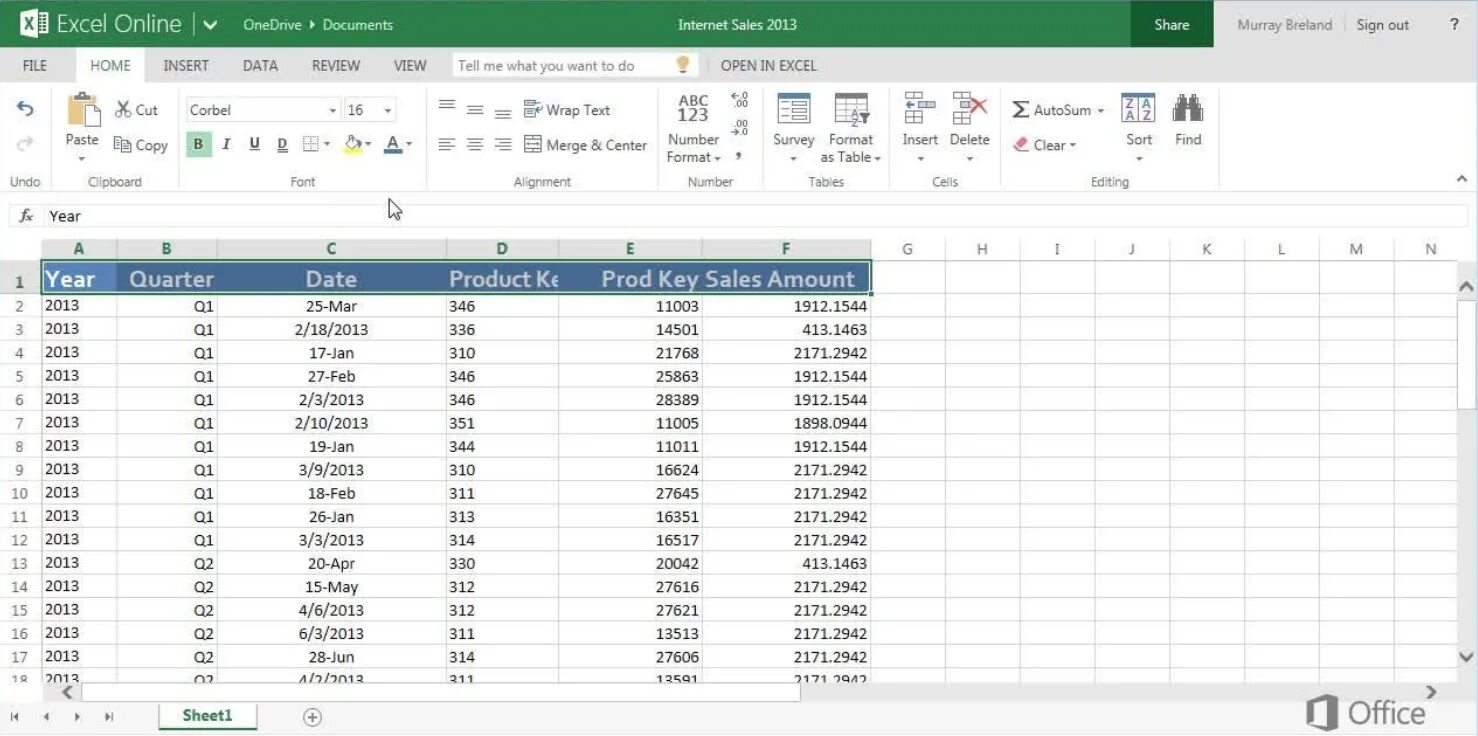Switch to the HOME tab
The image size is (1478, 736).
pyautogui.click(x=110, y=65)
